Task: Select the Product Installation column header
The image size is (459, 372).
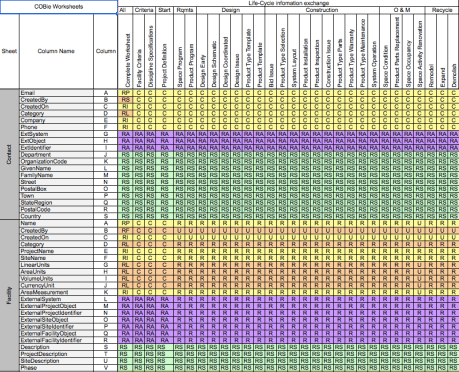Action: click(x=305, y=51)
